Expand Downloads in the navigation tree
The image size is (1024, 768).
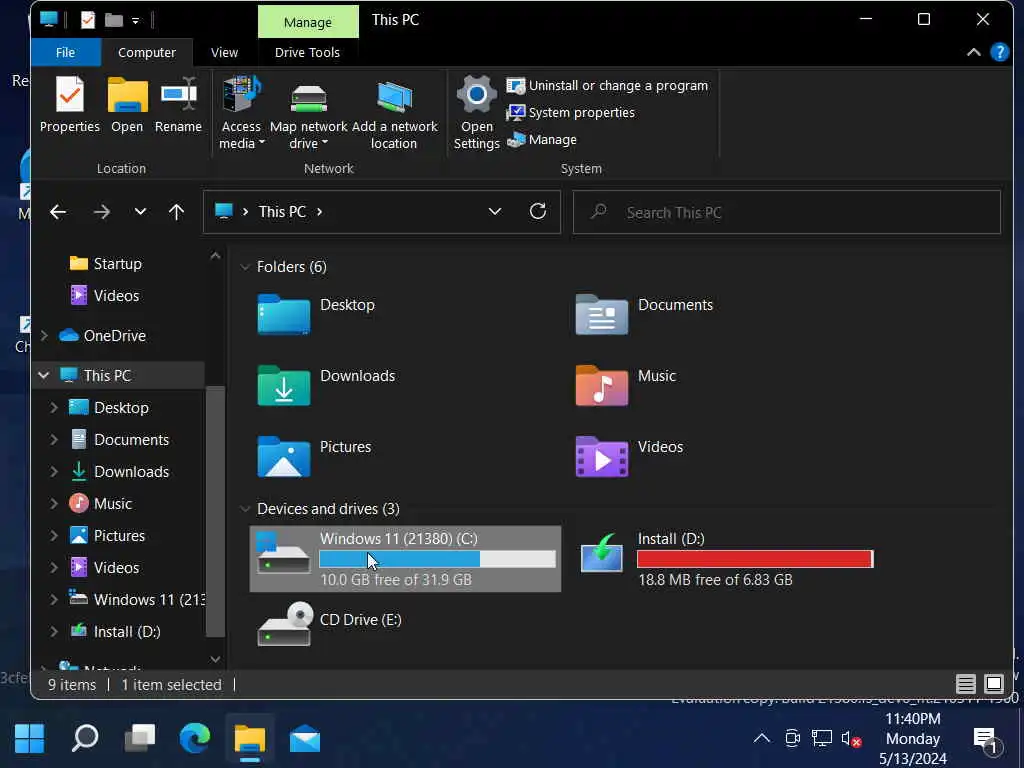point(54,472)
